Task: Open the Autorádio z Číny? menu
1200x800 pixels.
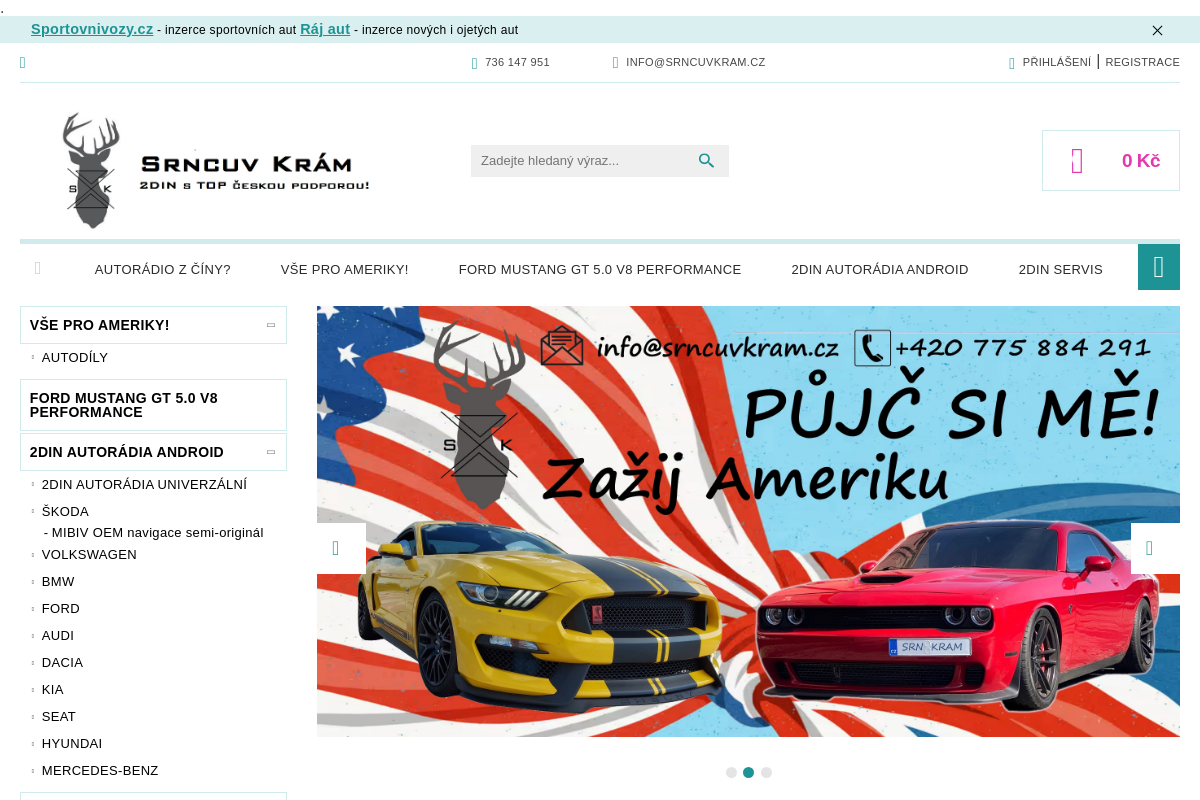Action: pyautogui.click(x=163, y=270)
